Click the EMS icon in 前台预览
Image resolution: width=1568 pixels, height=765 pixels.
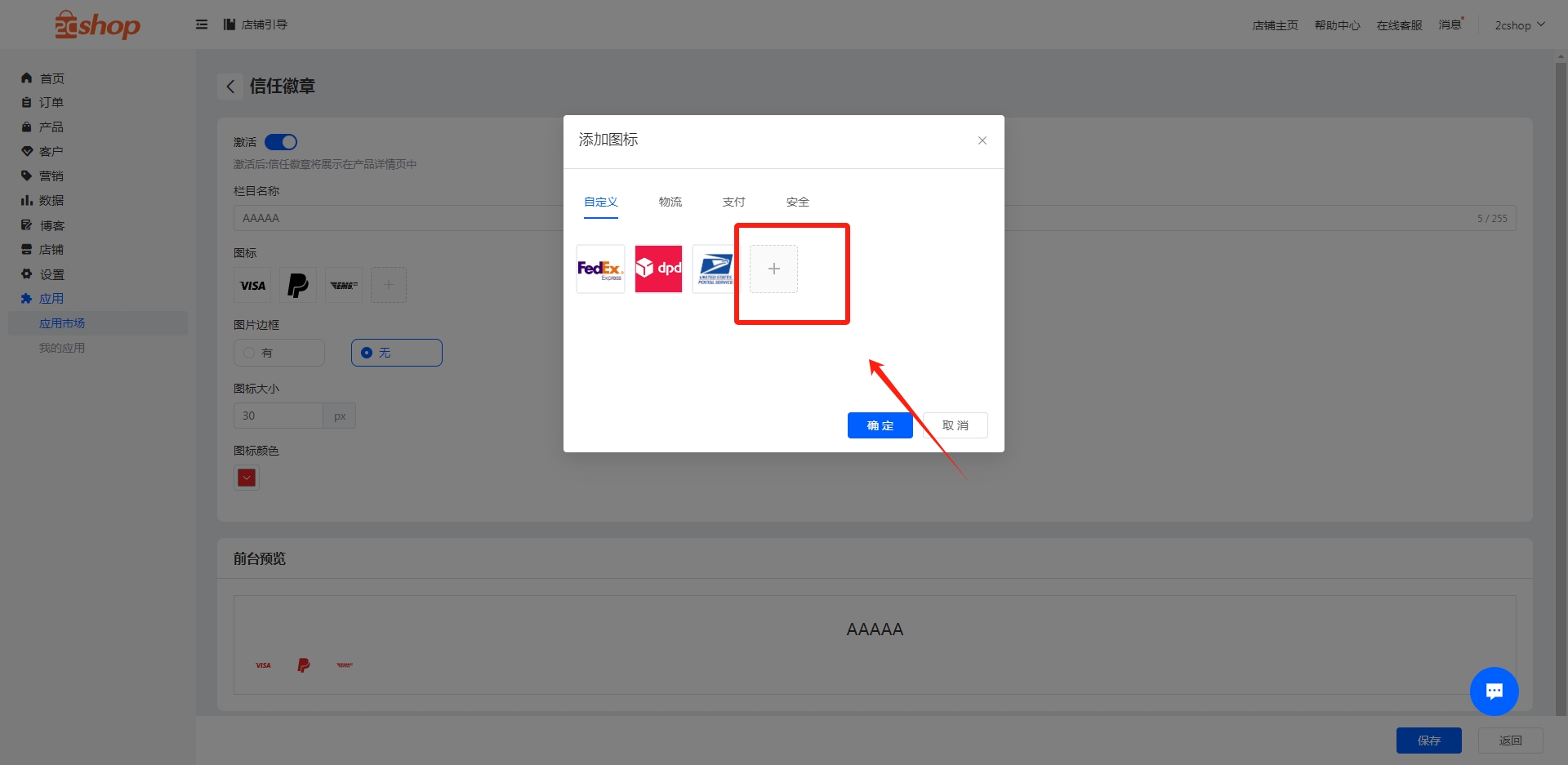[x=345, y=665]
